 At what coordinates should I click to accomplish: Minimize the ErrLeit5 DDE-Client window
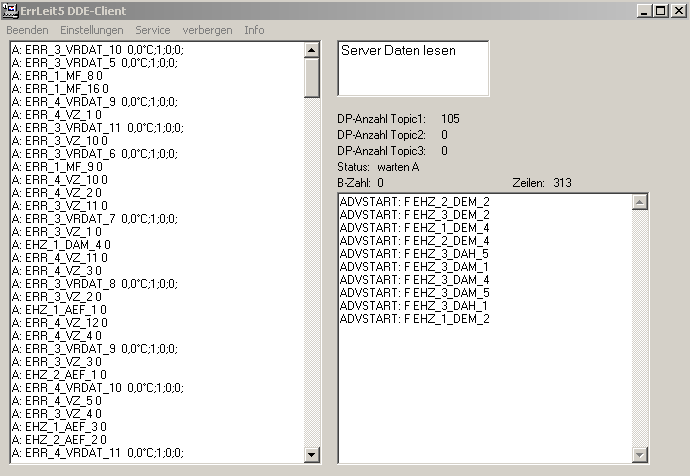tap(642, 11)
